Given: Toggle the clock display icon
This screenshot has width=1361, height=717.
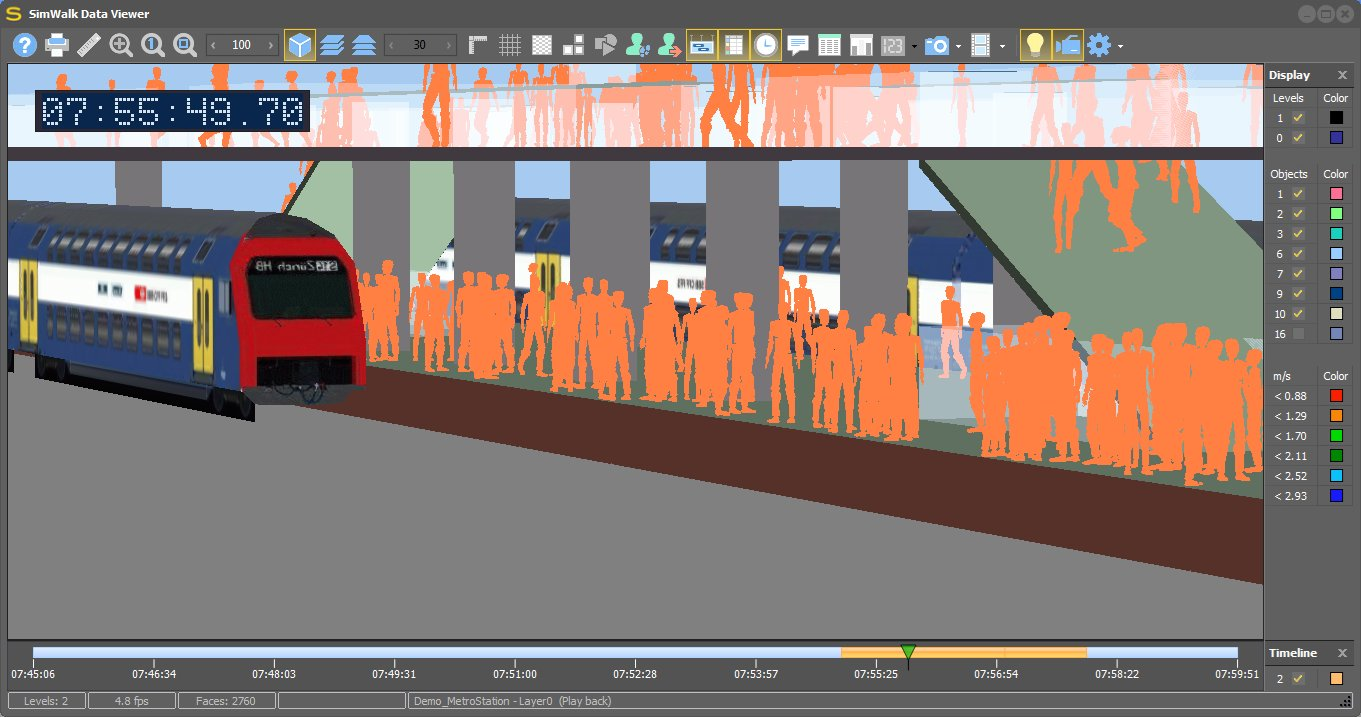Looking at the screenshot, I should click(x=766, y=45).
